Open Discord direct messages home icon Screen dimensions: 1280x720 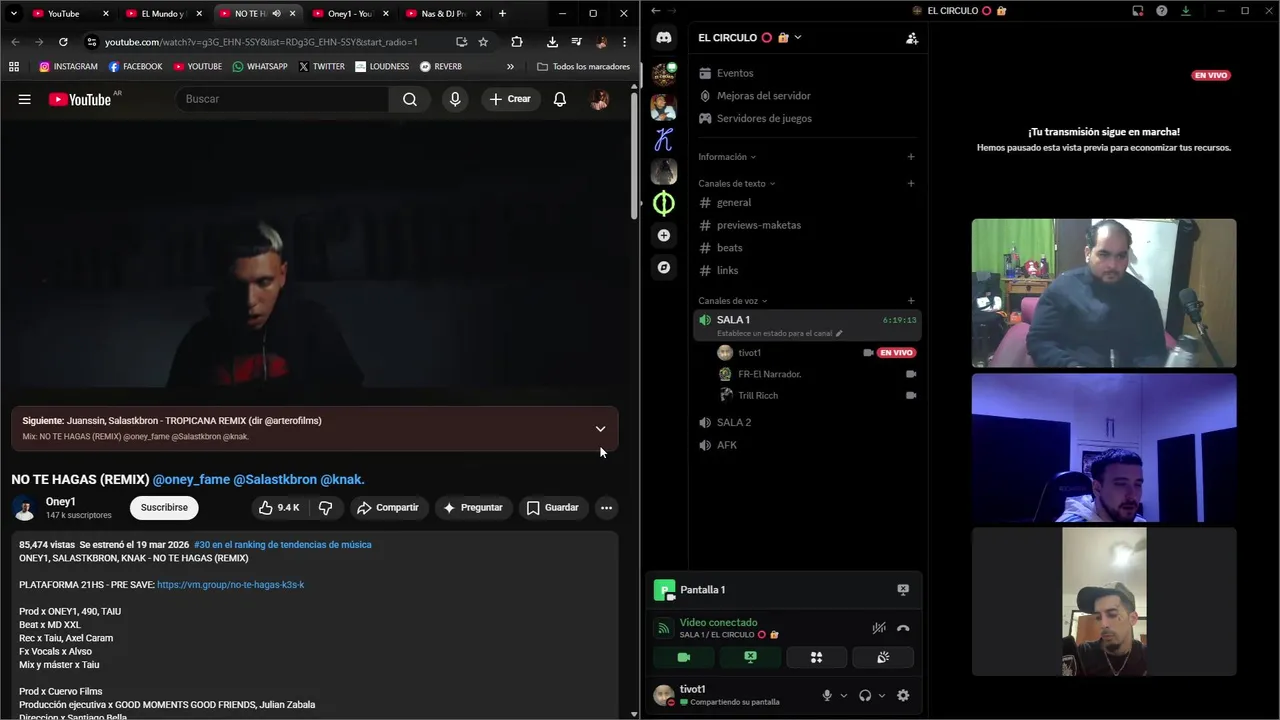pyautogui.click(x=664, y=38)
